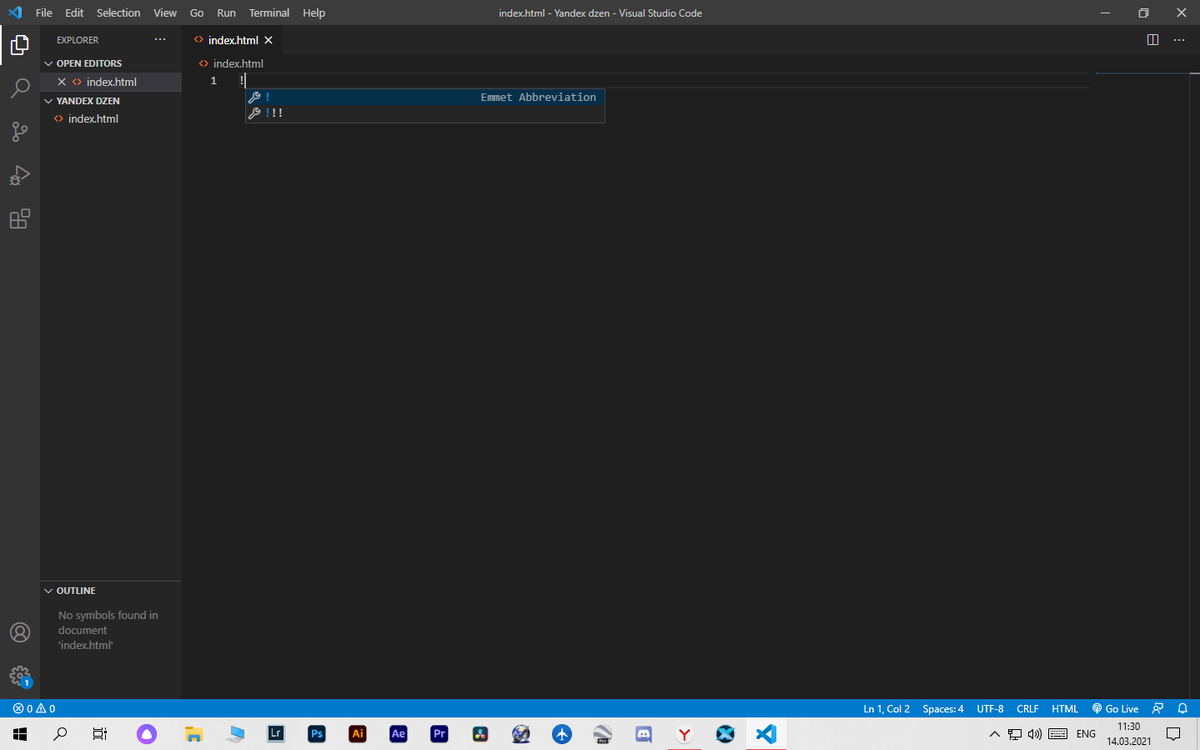Click Ln 1, Col 2 cursor position

(x=886, y=708)
